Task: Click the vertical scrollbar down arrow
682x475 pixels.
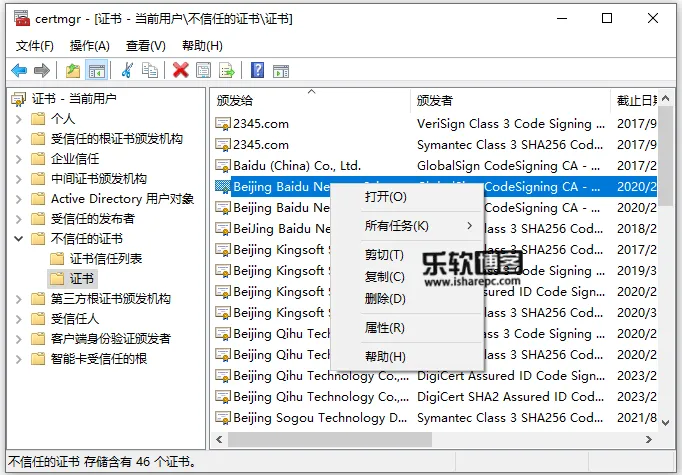Action: 665,422
